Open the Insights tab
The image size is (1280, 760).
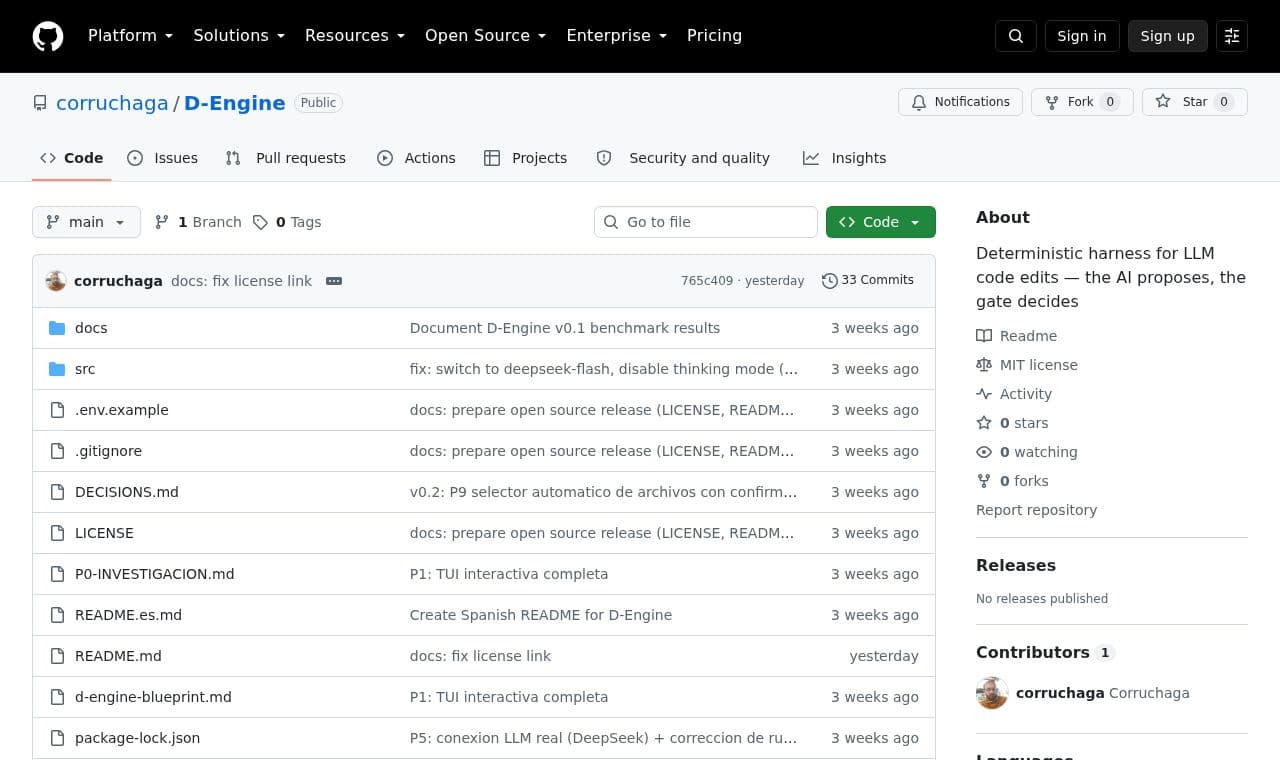click(x=845, y=158)
